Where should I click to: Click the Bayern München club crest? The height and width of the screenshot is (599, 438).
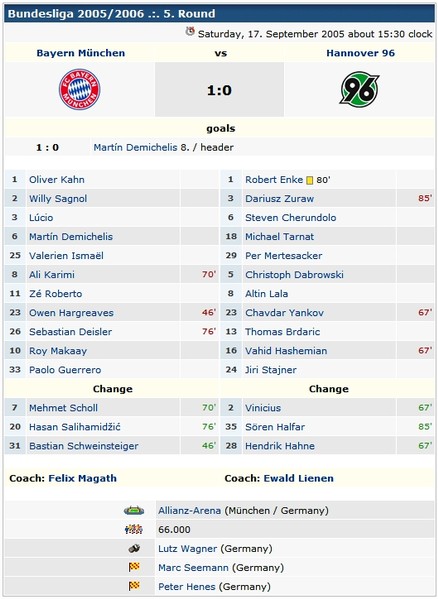click(79, 89)
